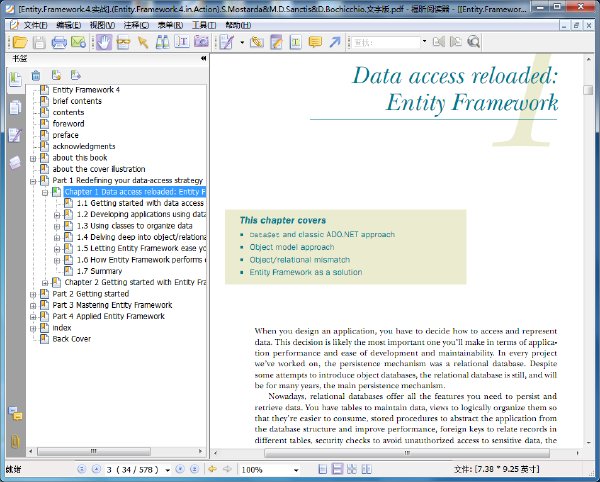The image size is (600, 482).
Task: Select the Hand tool
Action: [104, 42]
